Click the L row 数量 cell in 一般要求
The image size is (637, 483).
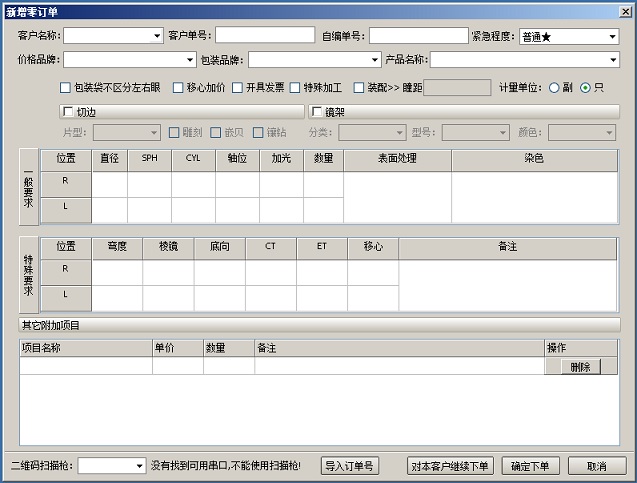[323, 210]
